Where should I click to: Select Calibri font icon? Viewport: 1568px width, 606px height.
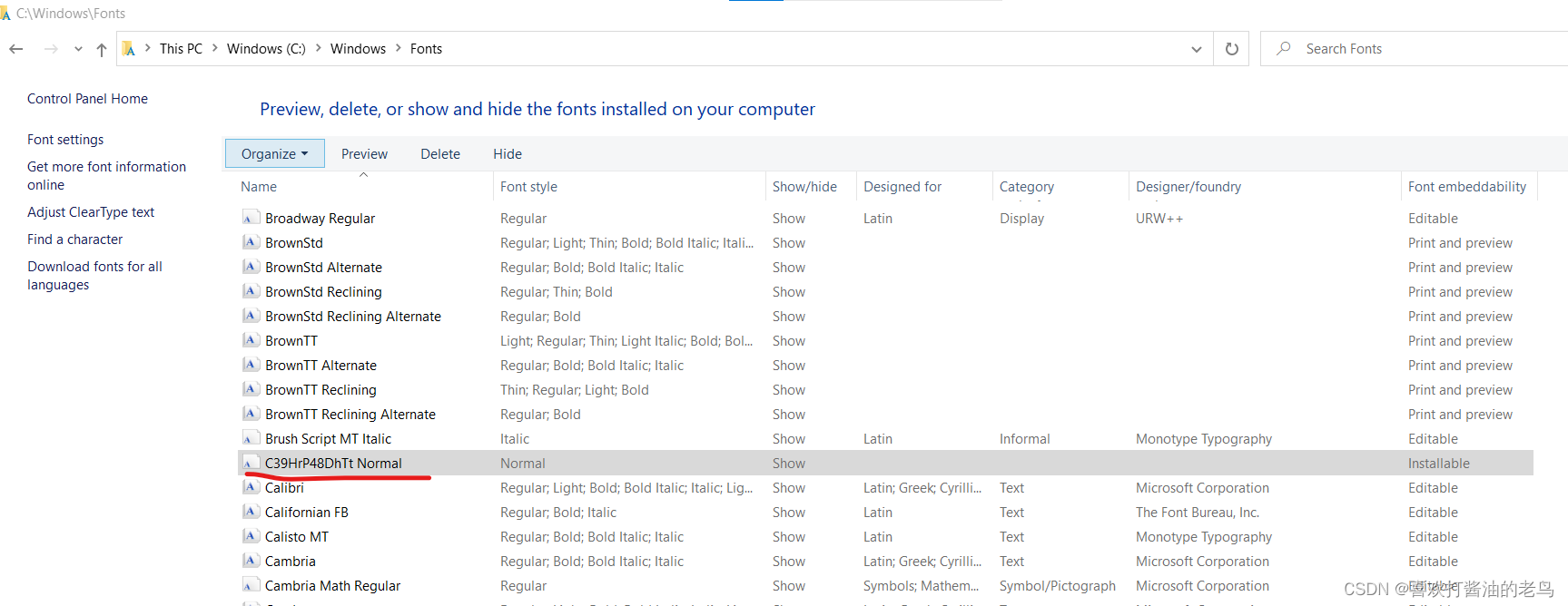pyautogui.click(x=251, y=487)
